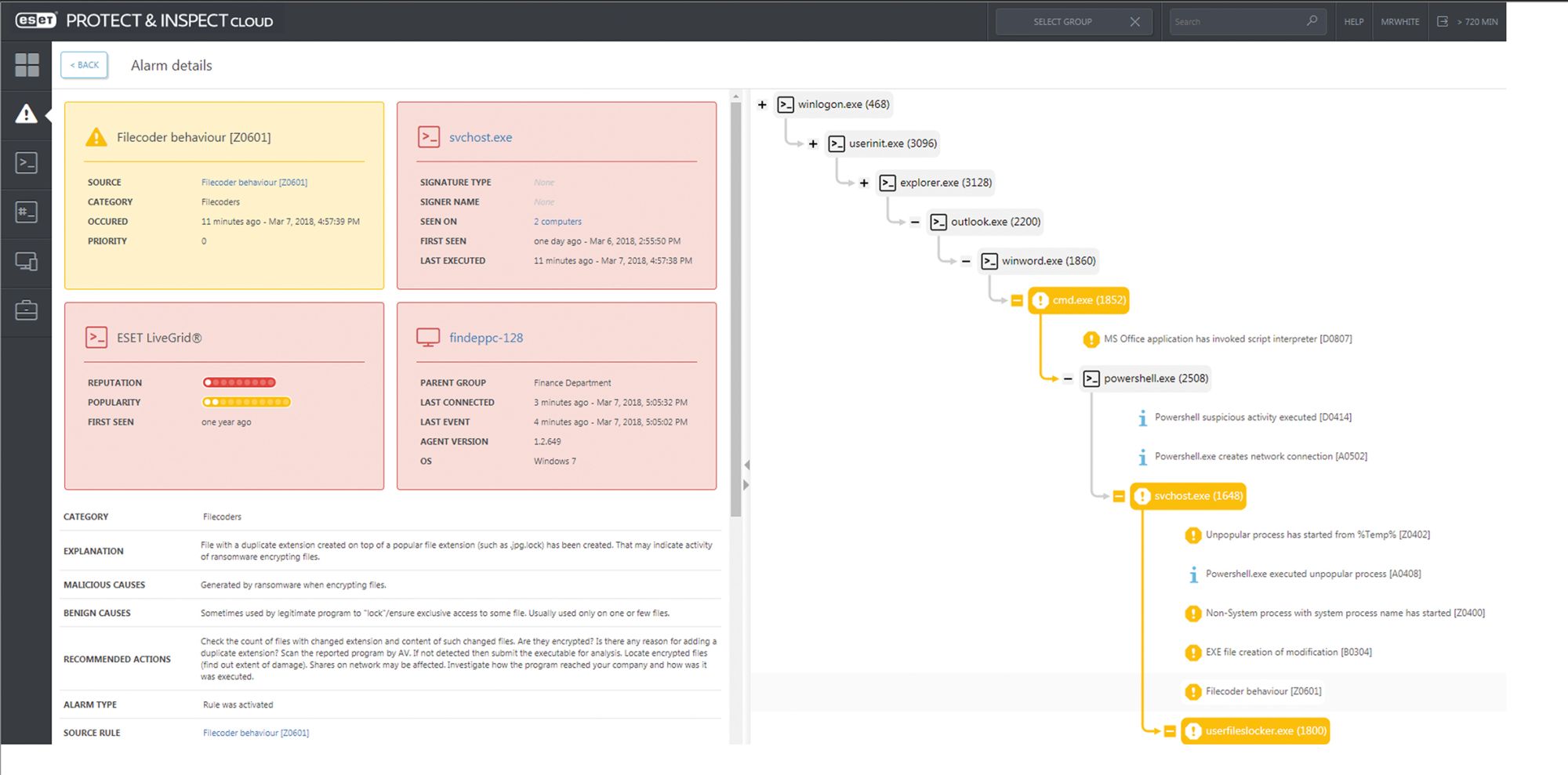Open the briefcase icon in sidebar
This screenshot has height=775, width=1568.
point(27,310)
